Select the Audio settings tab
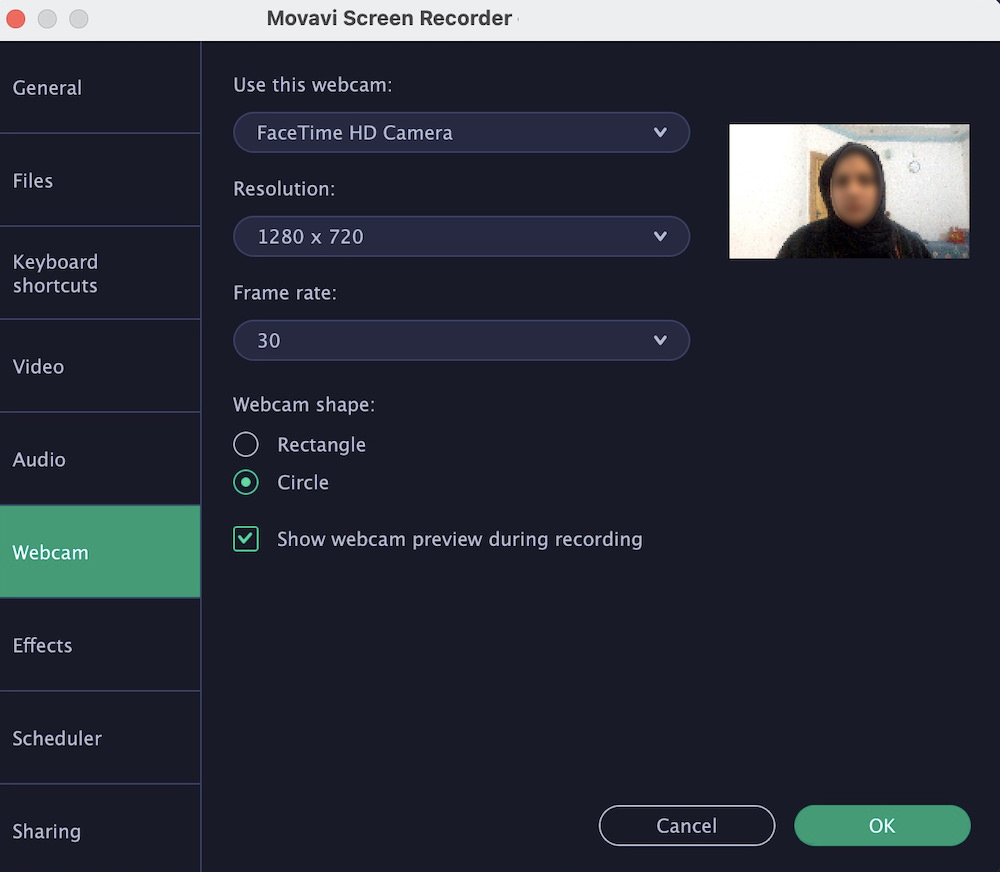1000x872 pixels. coord(100,459)
